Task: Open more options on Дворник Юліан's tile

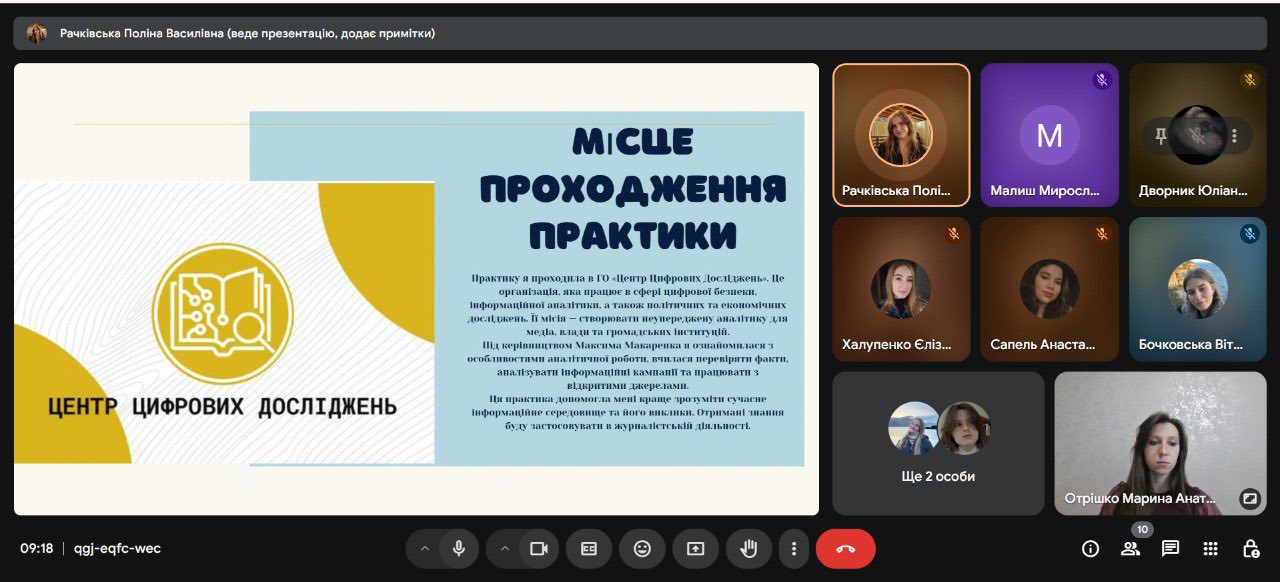Action: [1235, 135]
